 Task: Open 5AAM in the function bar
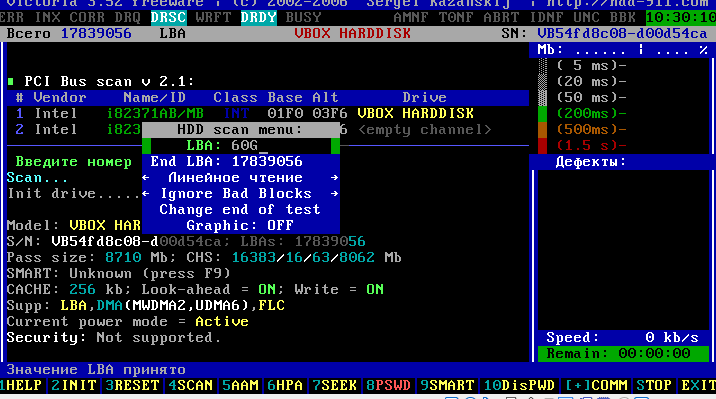(x=240, y=385)
